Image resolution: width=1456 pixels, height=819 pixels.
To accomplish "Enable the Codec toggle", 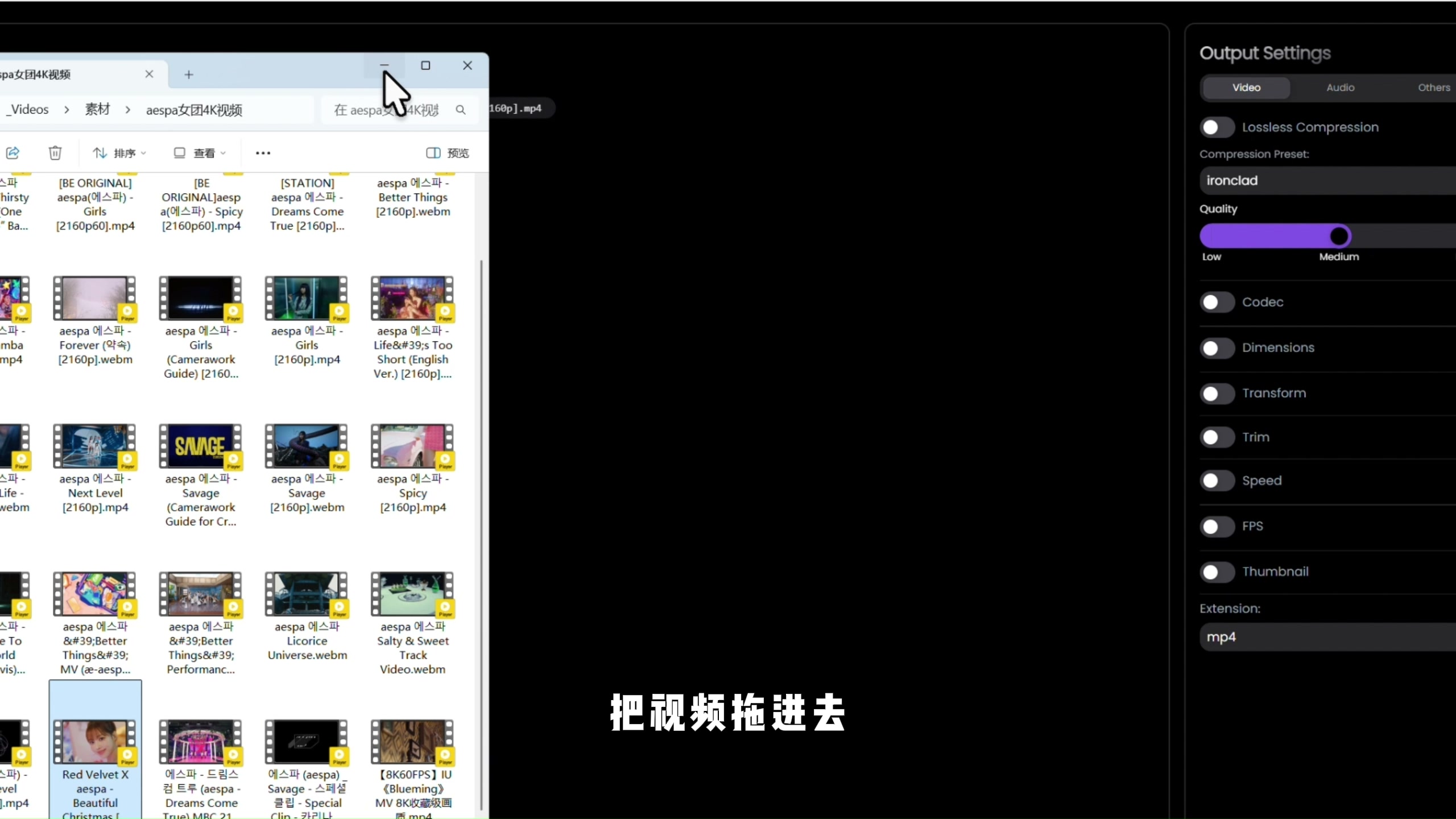I will pos(1217,302).
